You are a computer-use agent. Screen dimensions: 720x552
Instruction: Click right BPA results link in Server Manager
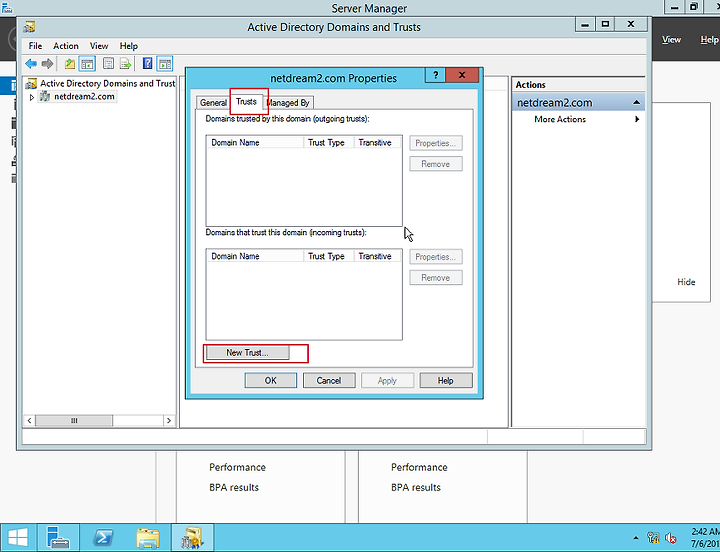point(416,488)
